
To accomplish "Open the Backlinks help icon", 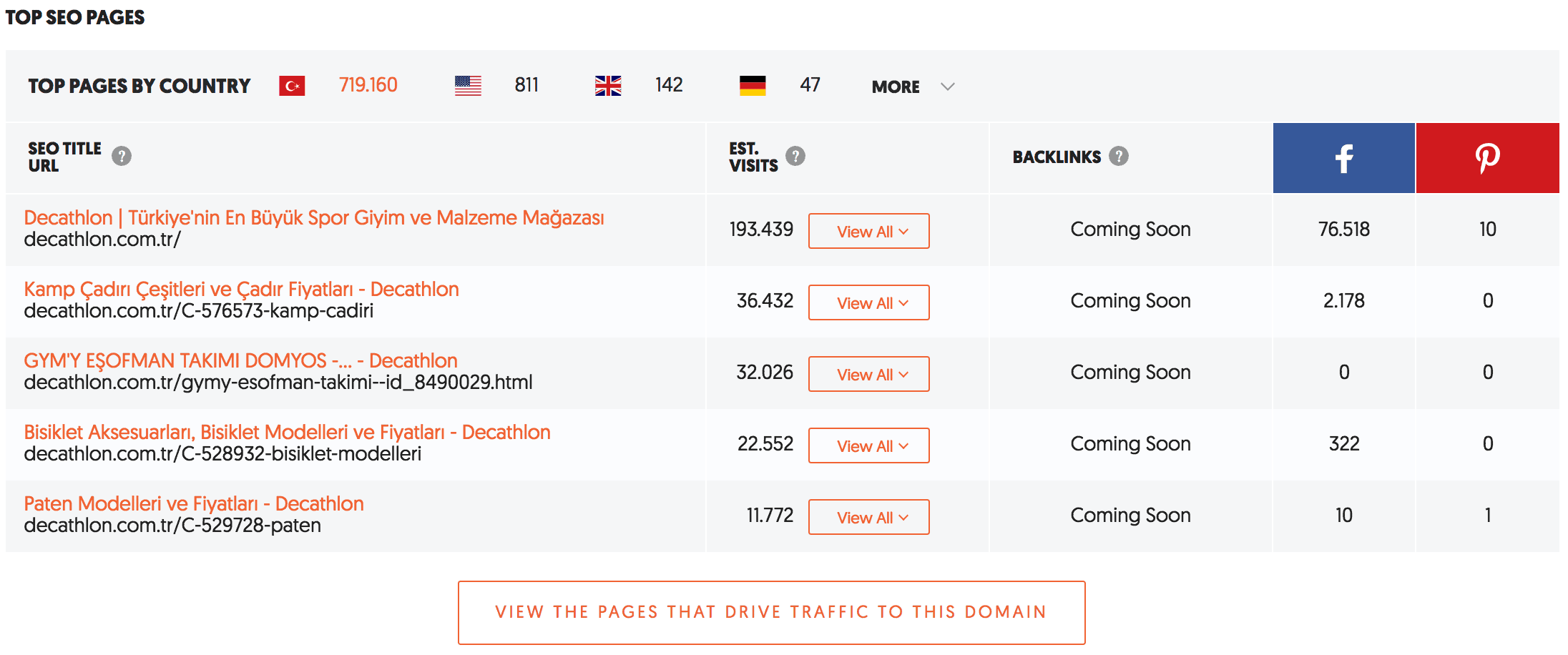I will pos(1119,156).
